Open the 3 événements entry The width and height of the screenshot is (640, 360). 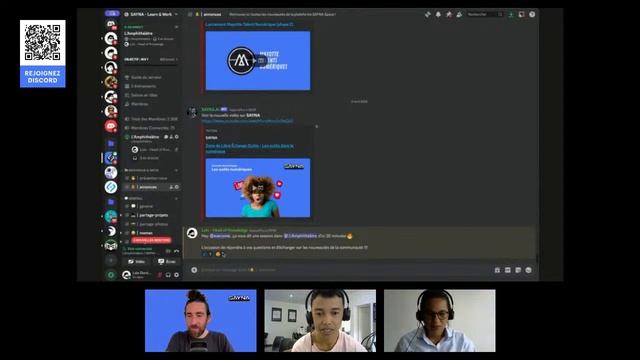(143, 86)
